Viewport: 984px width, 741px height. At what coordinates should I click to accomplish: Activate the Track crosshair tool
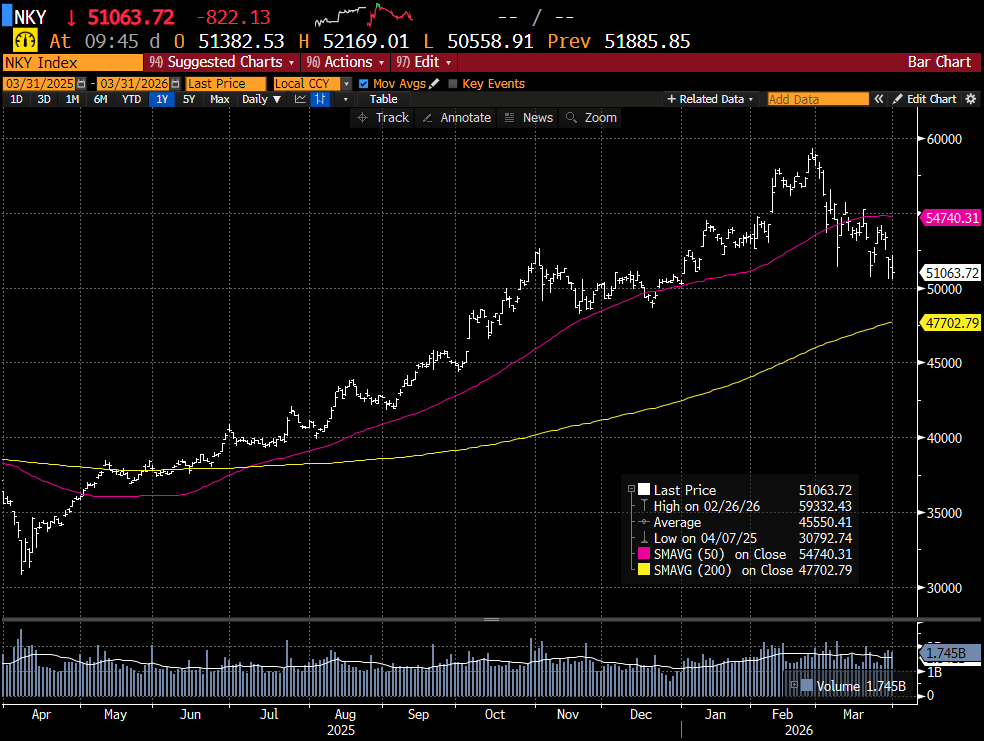(x=382, y=118)
